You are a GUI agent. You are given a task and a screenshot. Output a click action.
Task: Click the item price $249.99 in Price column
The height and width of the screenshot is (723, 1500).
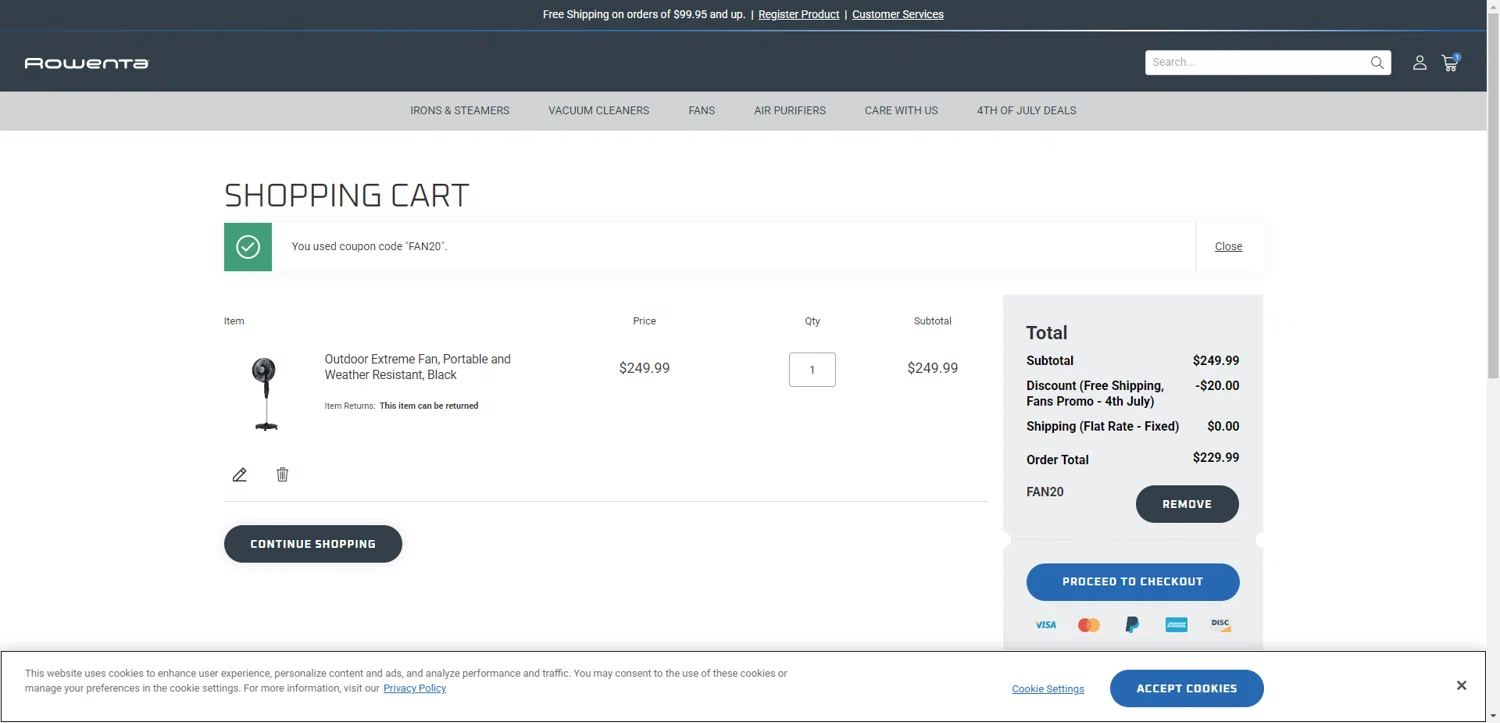pos(644,368)
